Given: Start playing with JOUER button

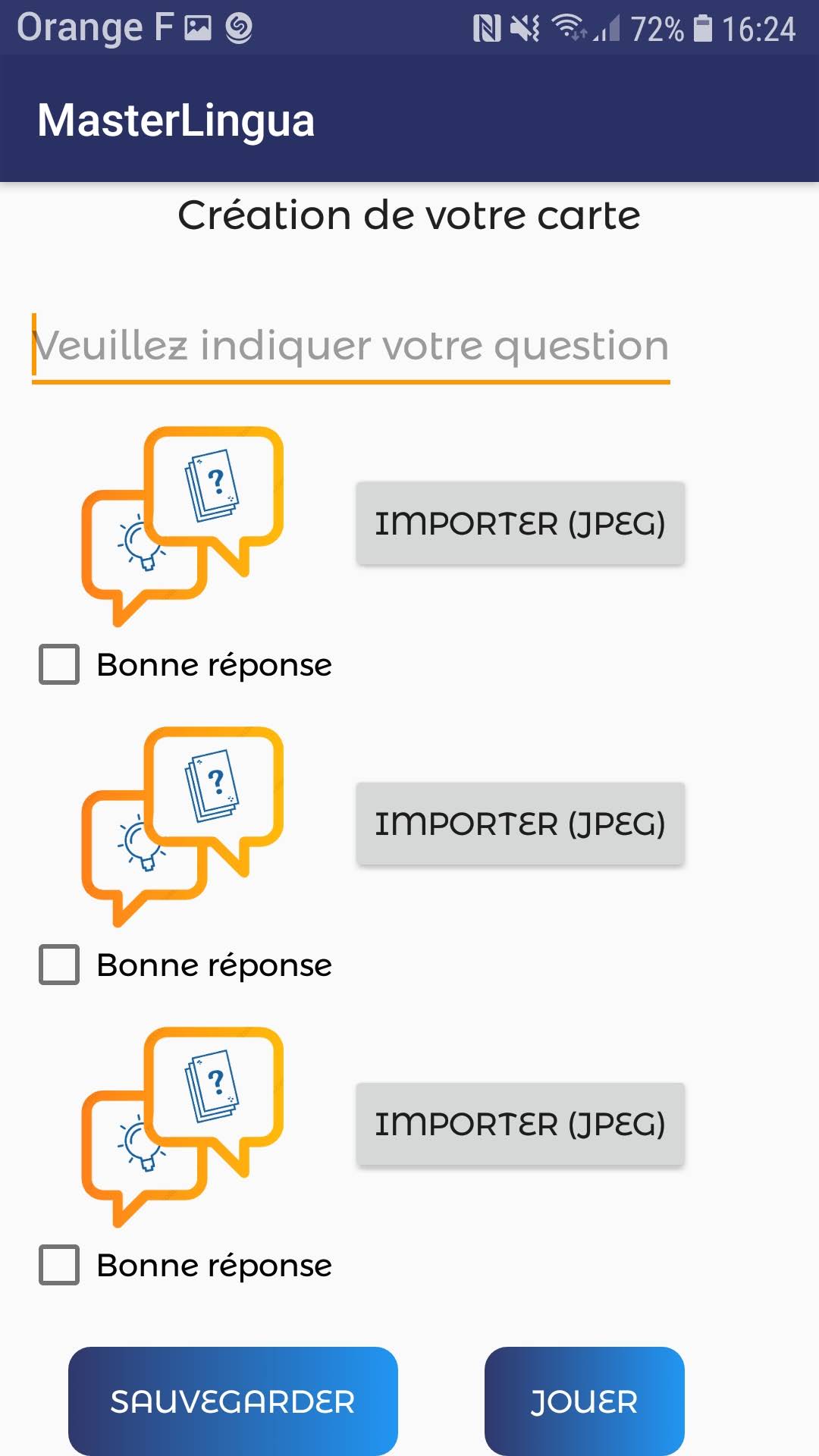Looking at the screenshot, I should click(x=584, y=1401).
